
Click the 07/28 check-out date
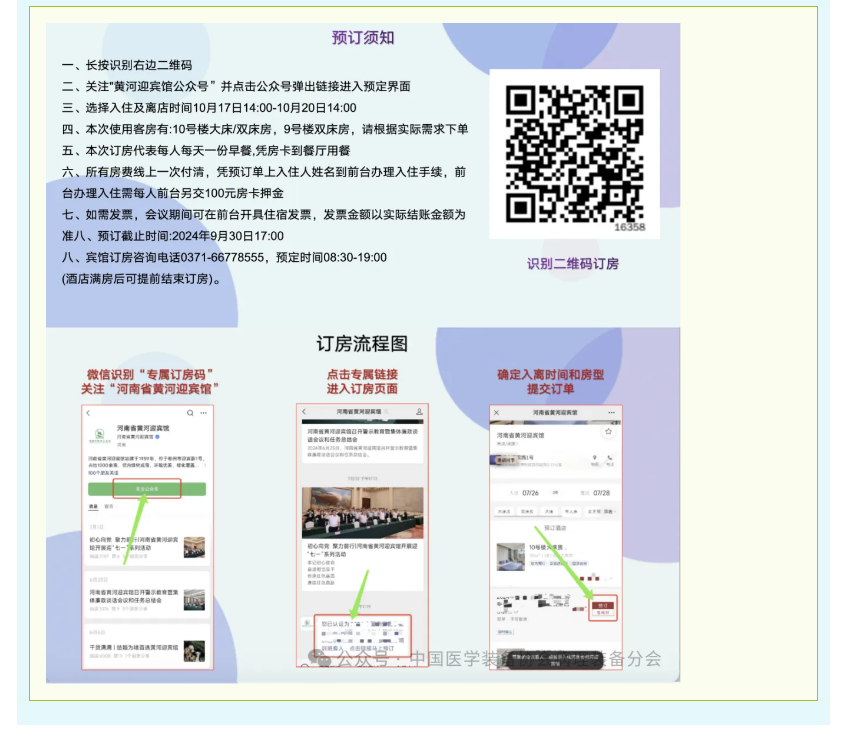pyautogui.click(x=601, y=493)
